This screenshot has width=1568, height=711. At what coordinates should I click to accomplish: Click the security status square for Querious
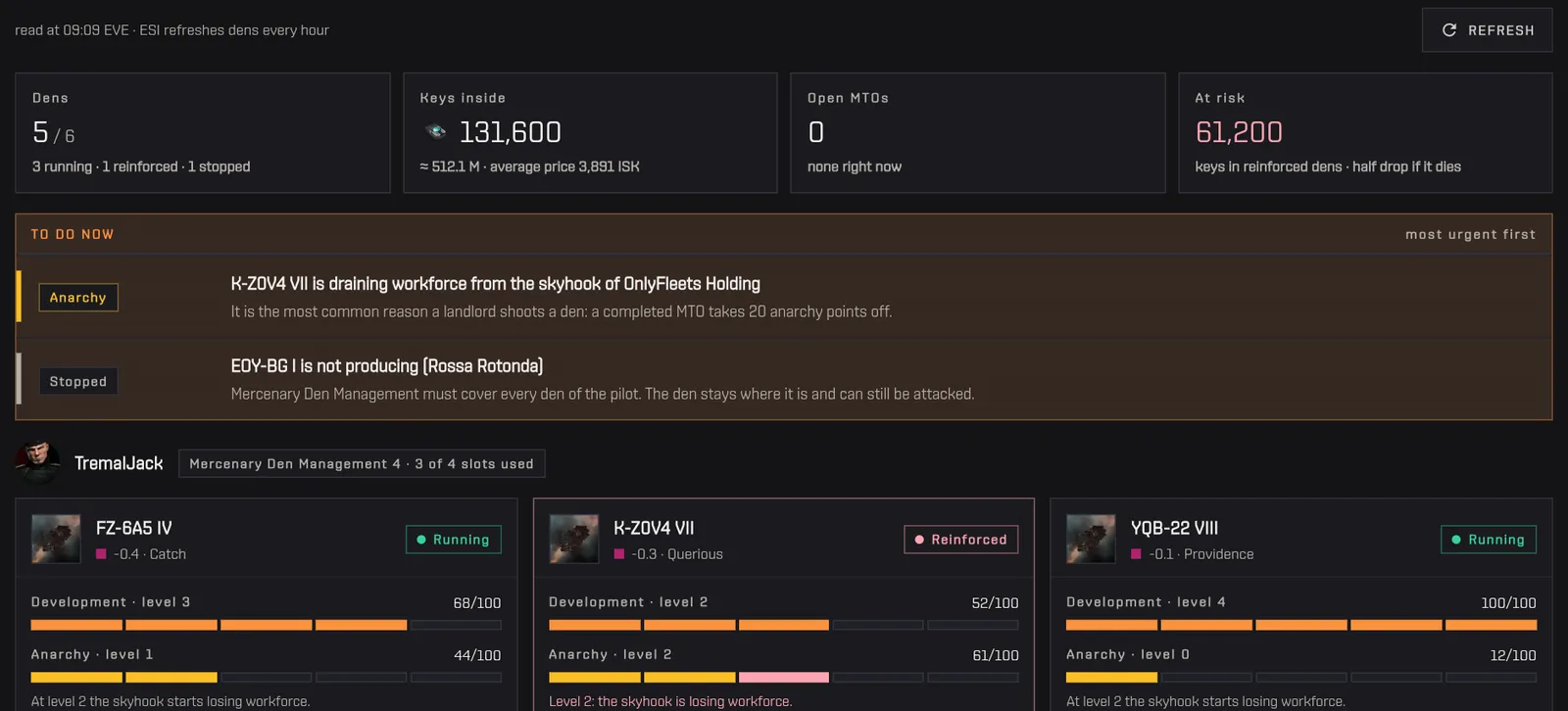[x=619, y=554]
